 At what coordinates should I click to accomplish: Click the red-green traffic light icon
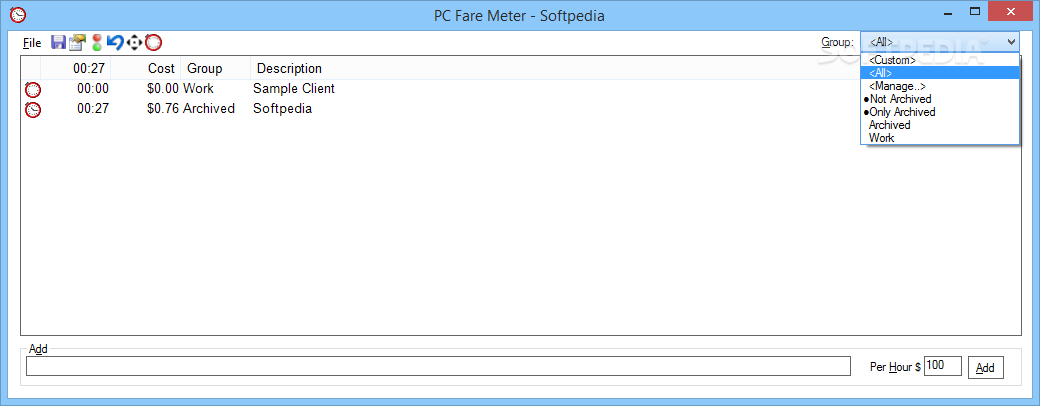pyautogui.click(x=98, y=43)
